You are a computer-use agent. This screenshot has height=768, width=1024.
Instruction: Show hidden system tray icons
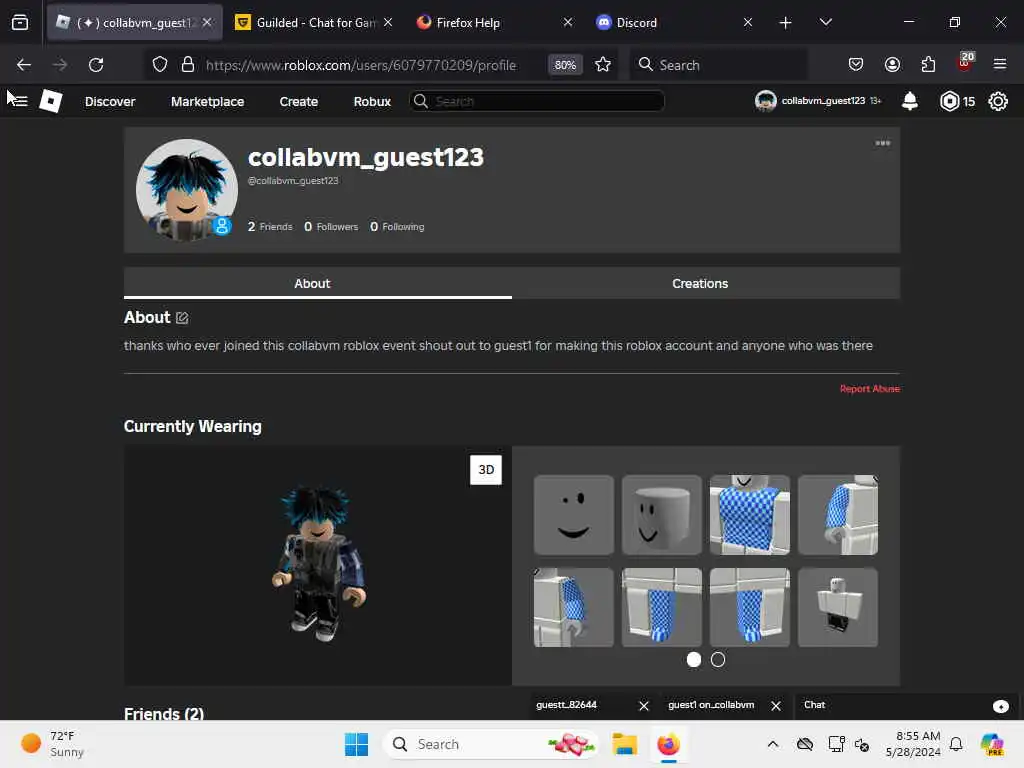[x=773, y=744]
